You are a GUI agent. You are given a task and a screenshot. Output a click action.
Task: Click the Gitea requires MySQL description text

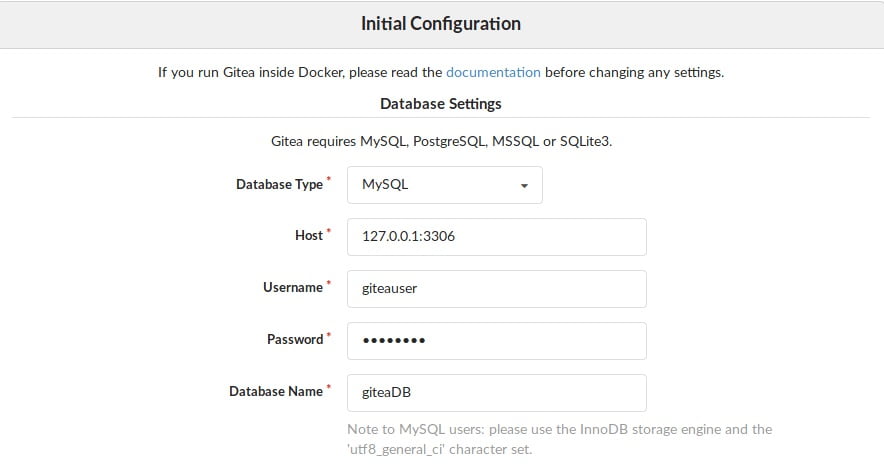tap(441, 141)
